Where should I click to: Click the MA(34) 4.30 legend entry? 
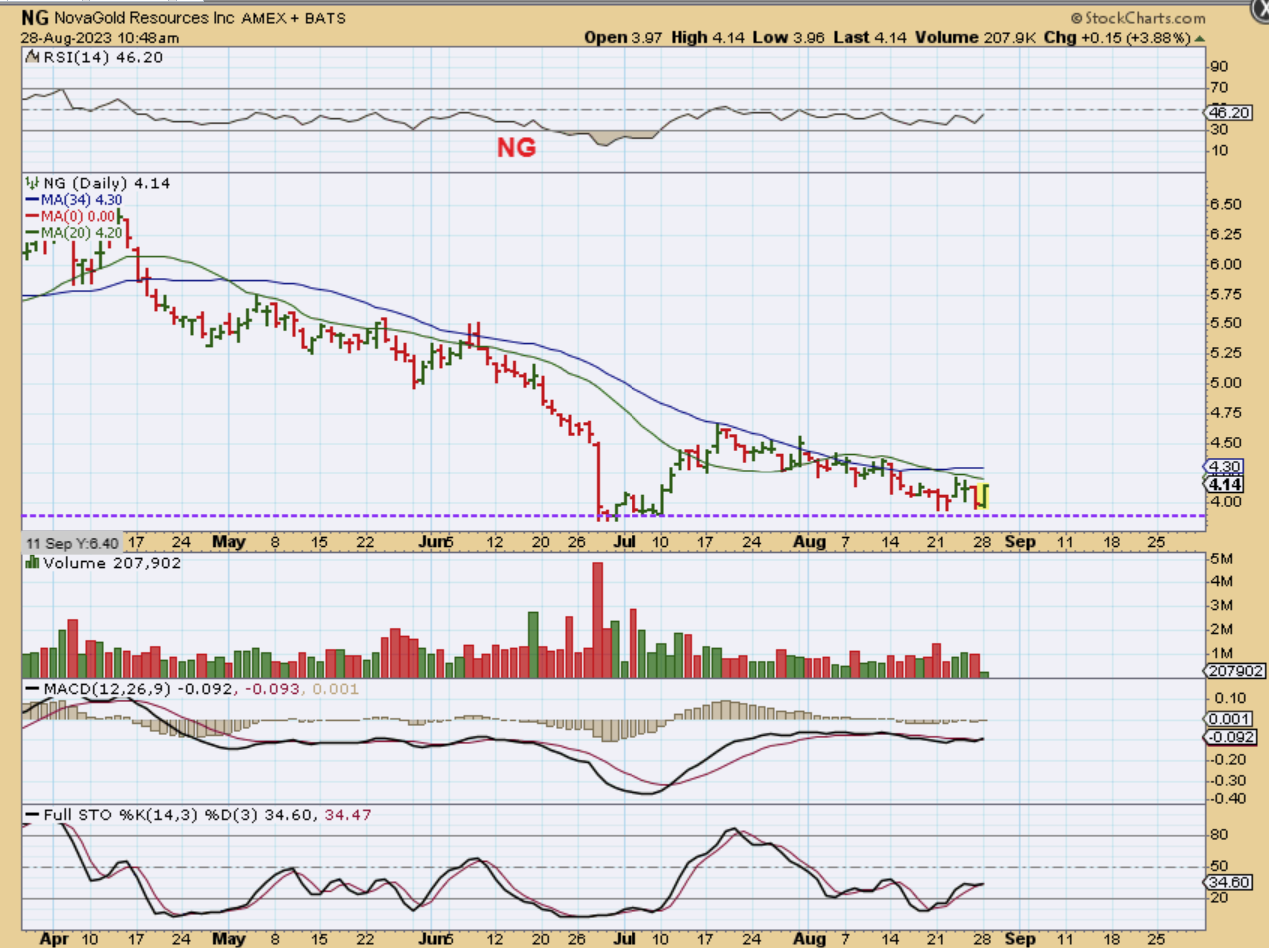[x=80, y=200]
